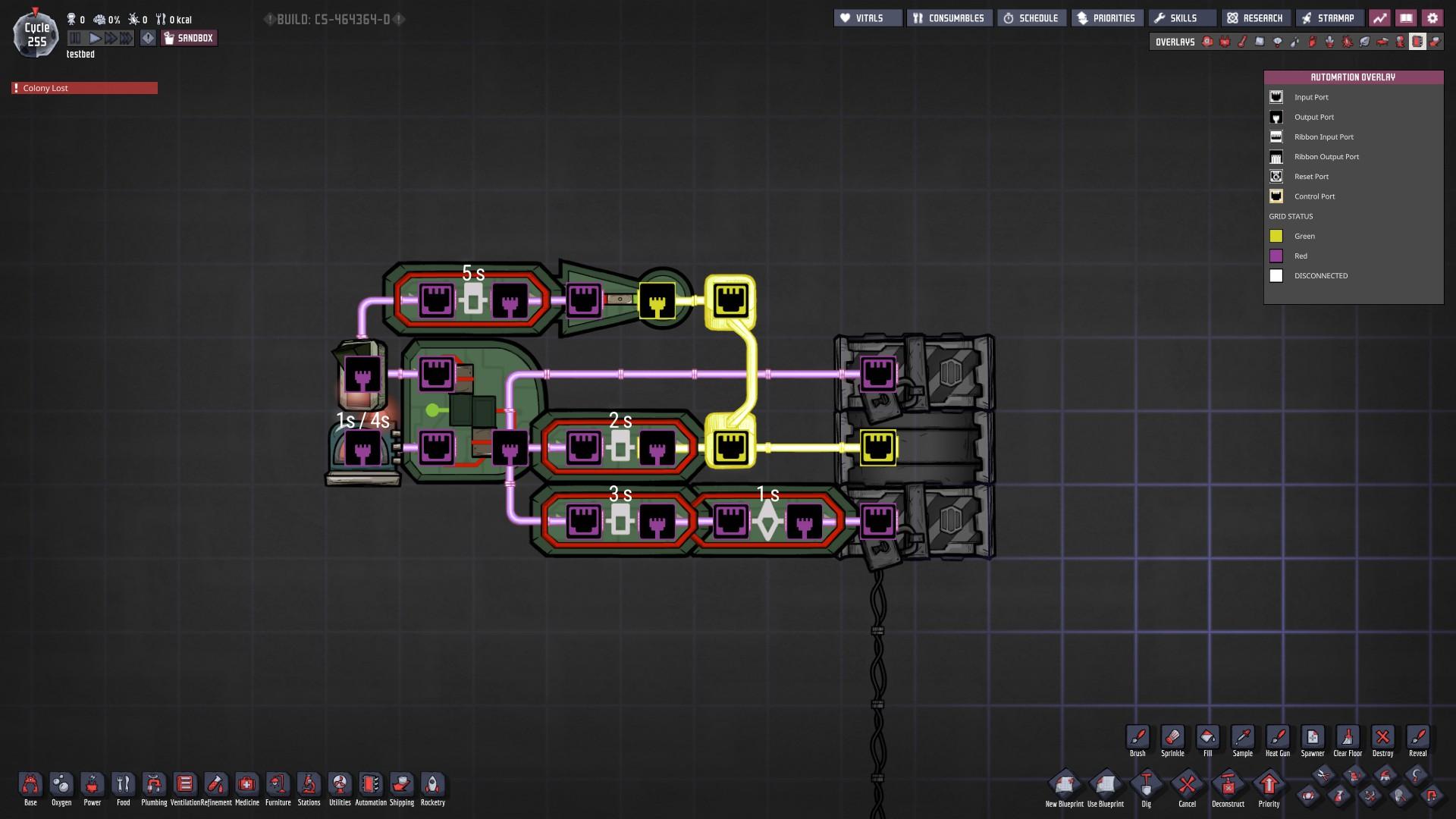Viewport: 1456px width, 819px height.
Task: Click the Spawner sandbox tool
Action: [x=1312, y=738]
